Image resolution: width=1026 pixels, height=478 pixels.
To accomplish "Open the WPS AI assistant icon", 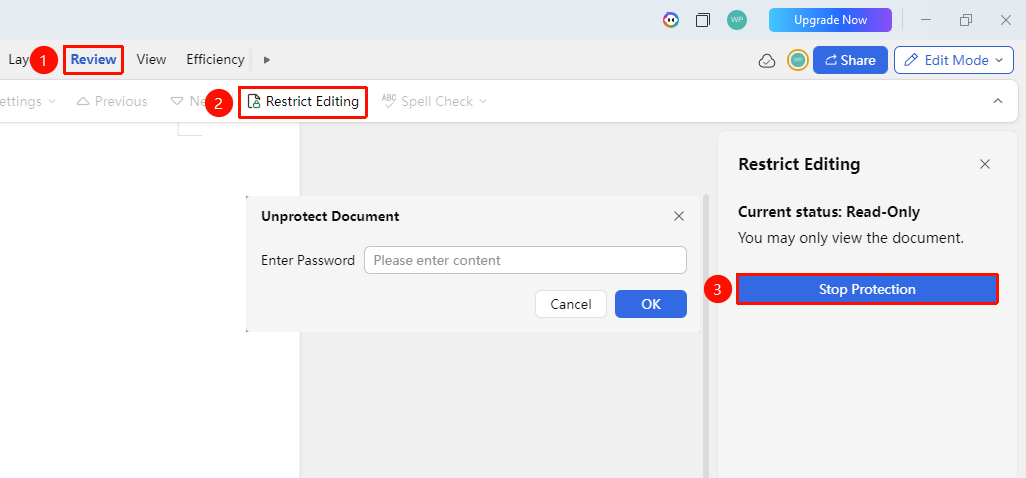I will click(671, 20).
